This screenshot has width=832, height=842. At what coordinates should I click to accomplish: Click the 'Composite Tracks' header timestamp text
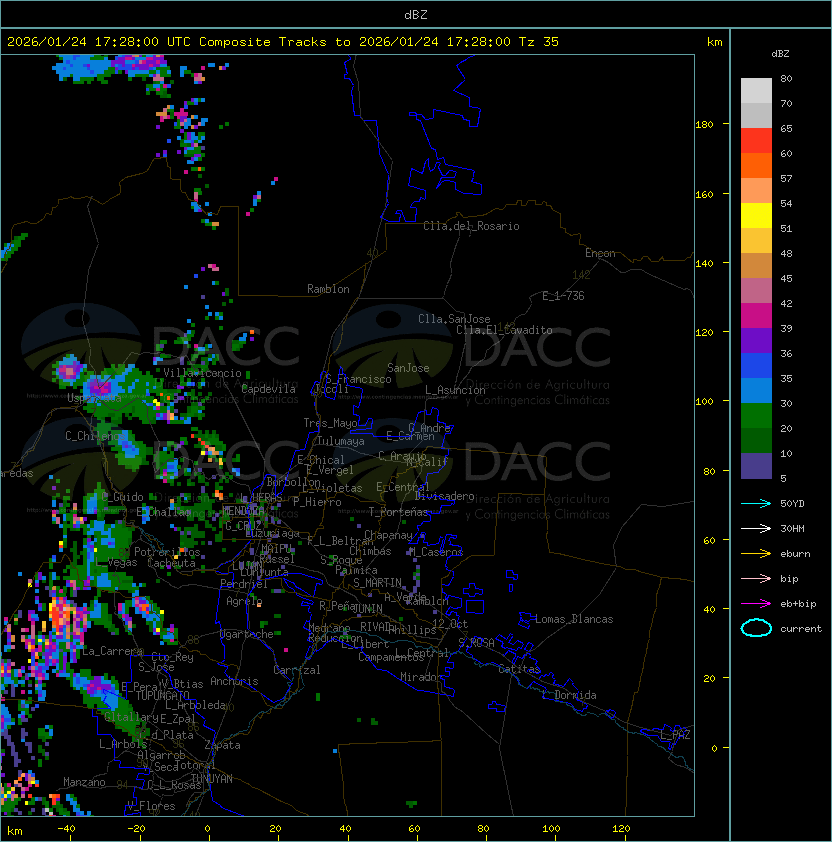click(283, 42)
